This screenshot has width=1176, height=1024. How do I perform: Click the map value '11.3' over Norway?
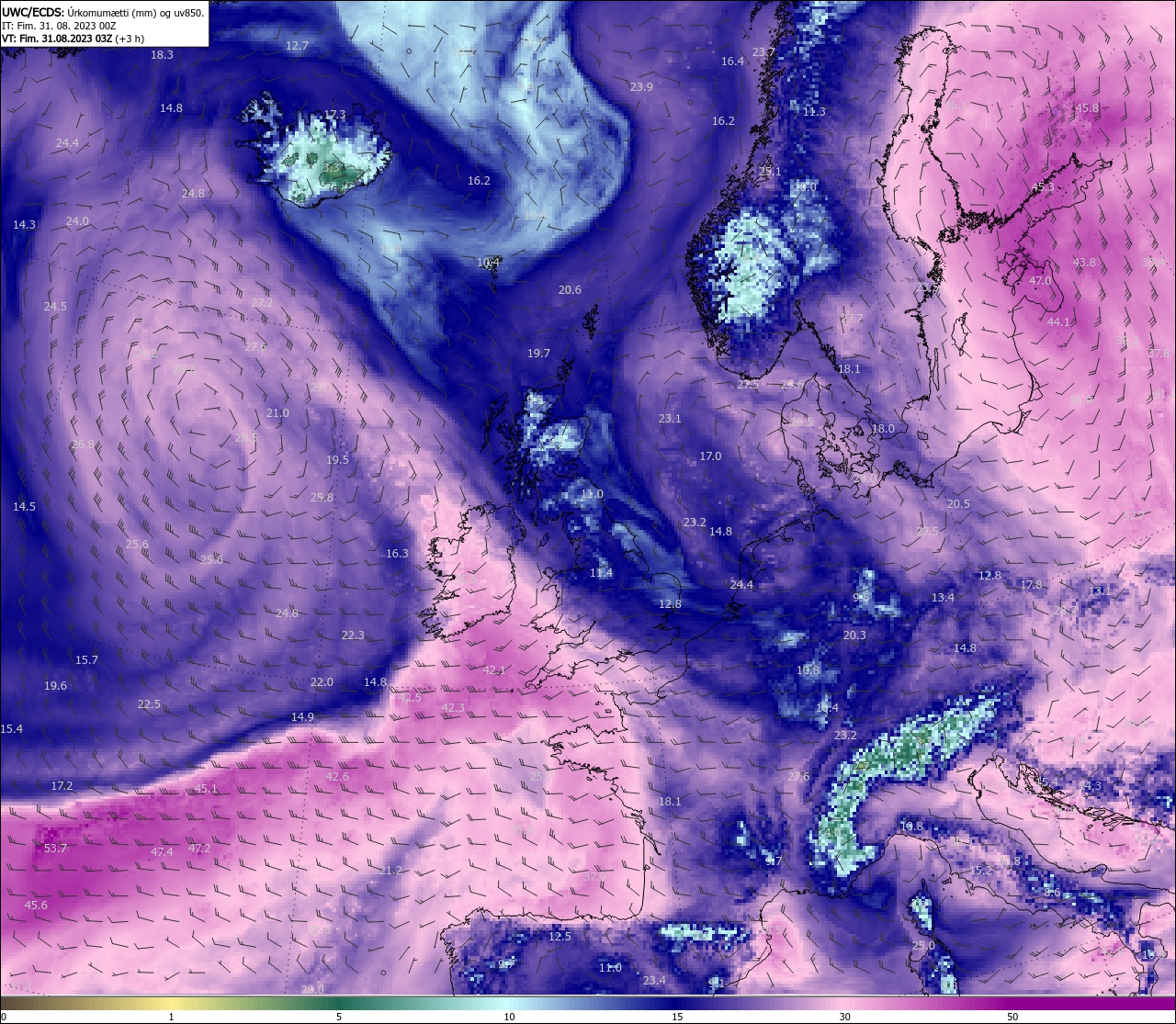point(814,112)
